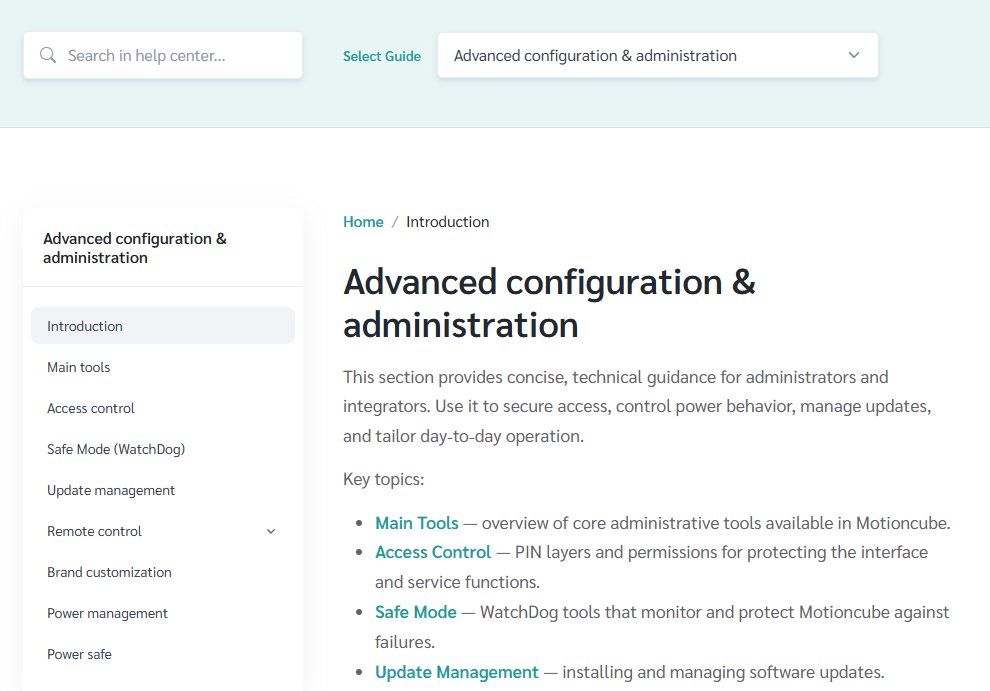This screenshot has width=990, height=691.
Task: Follow the Main Tools link in key topics
Action: tap(417, 523)
